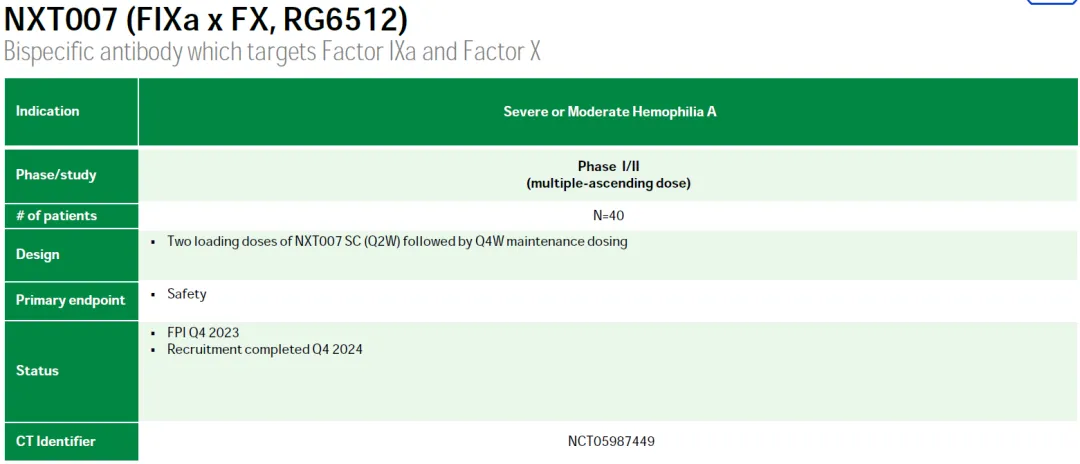The width and height of the screenshot is (1080, 464).
Task: Select the bispecific antibody subtitle text
Action: coord(272,52)
